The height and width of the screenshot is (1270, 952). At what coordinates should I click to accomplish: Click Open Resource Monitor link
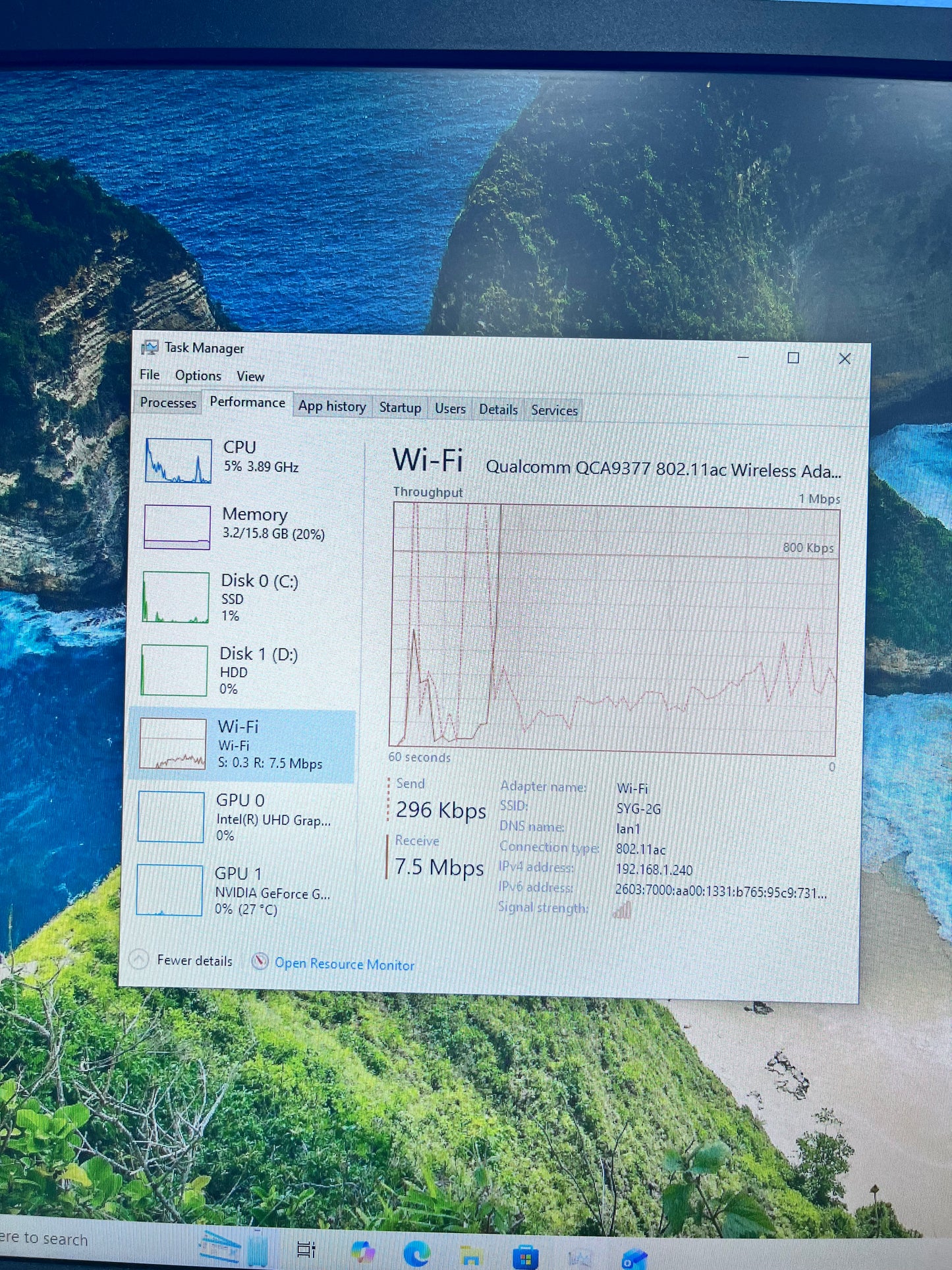click(345, 964)
